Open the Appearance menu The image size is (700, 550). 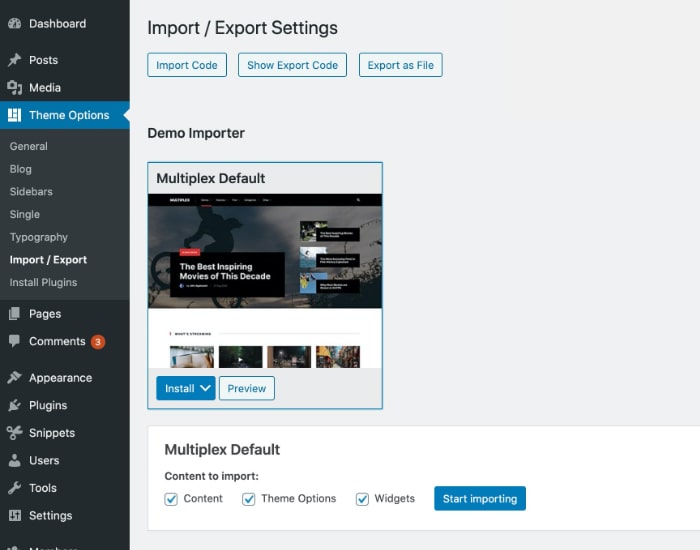pyautogui.click(x=65, y=378)
